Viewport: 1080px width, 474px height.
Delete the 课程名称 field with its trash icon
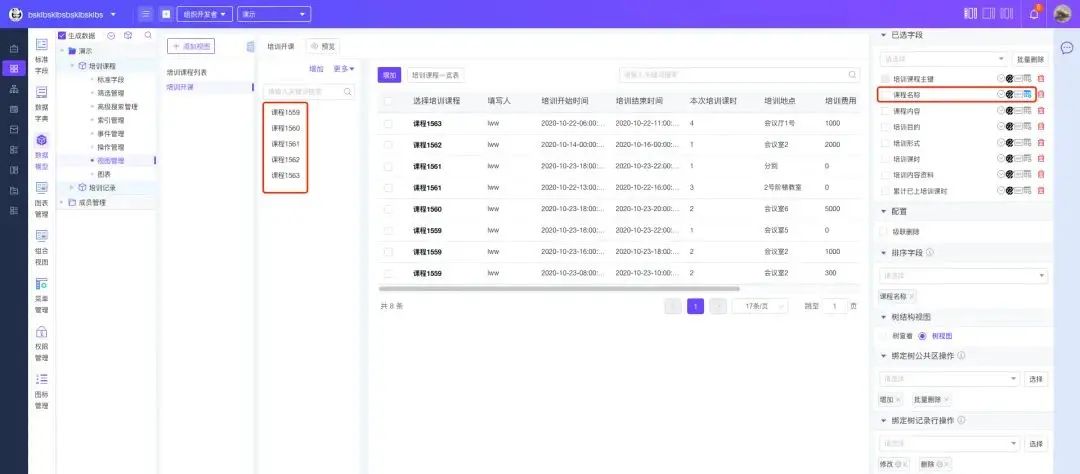[1041, 94]
